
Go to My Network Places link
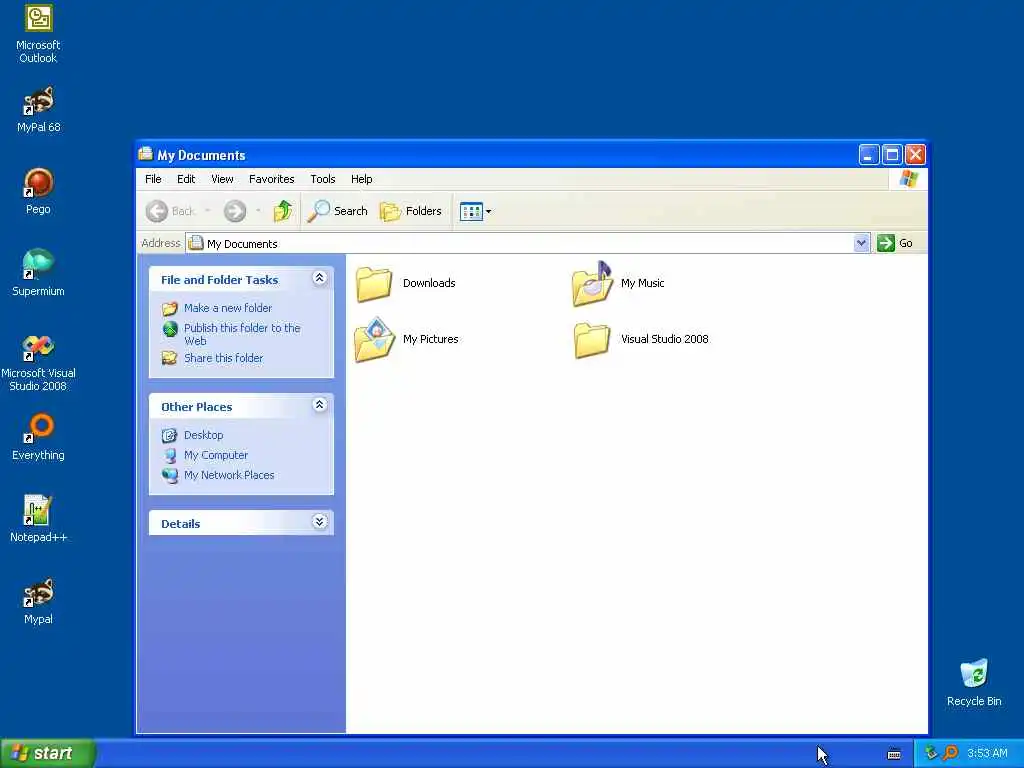click(x=229, y=475)
